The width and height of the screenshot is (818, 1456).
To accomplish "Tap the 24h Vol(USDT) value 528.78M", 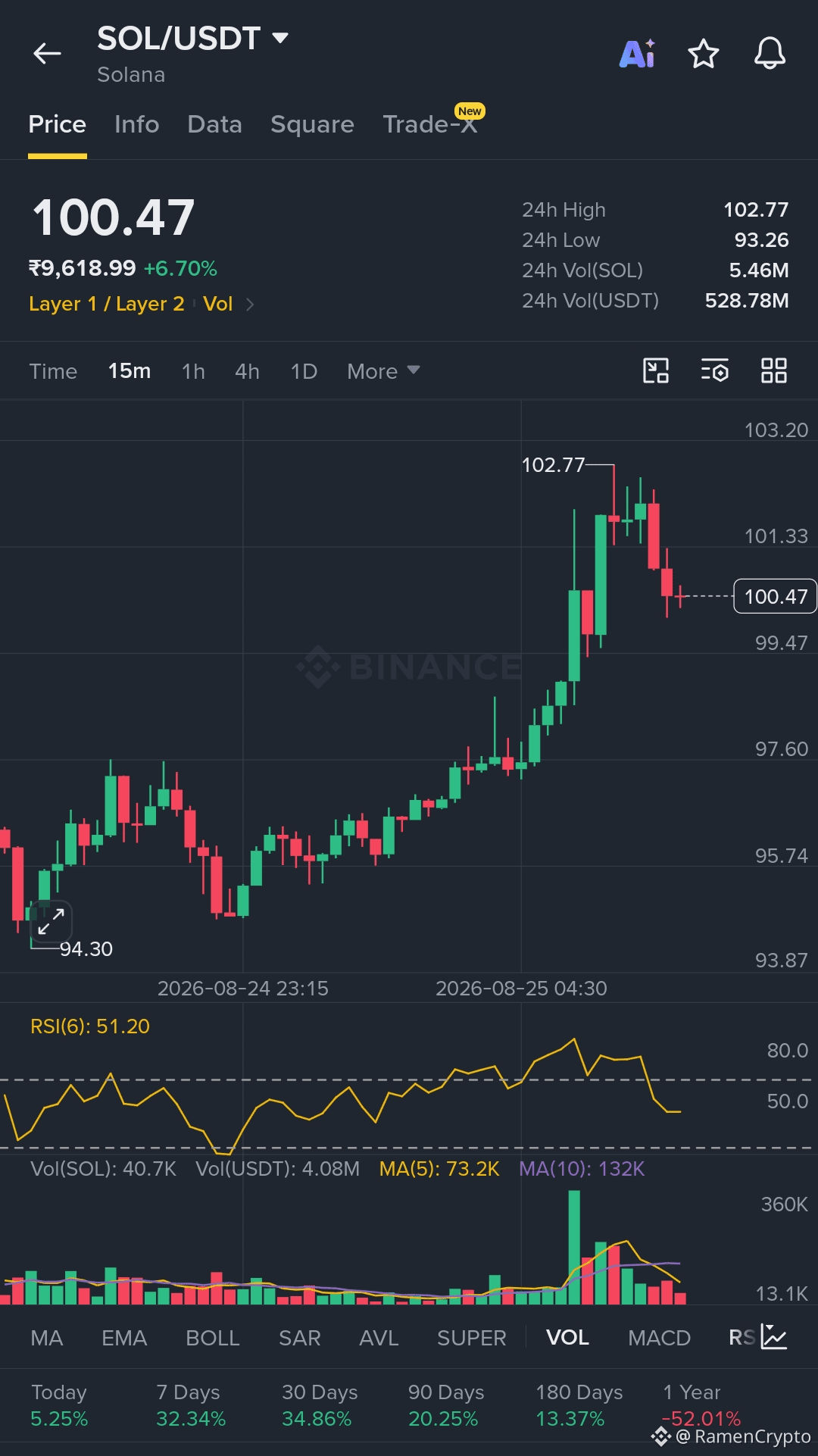I will (747, 301).
